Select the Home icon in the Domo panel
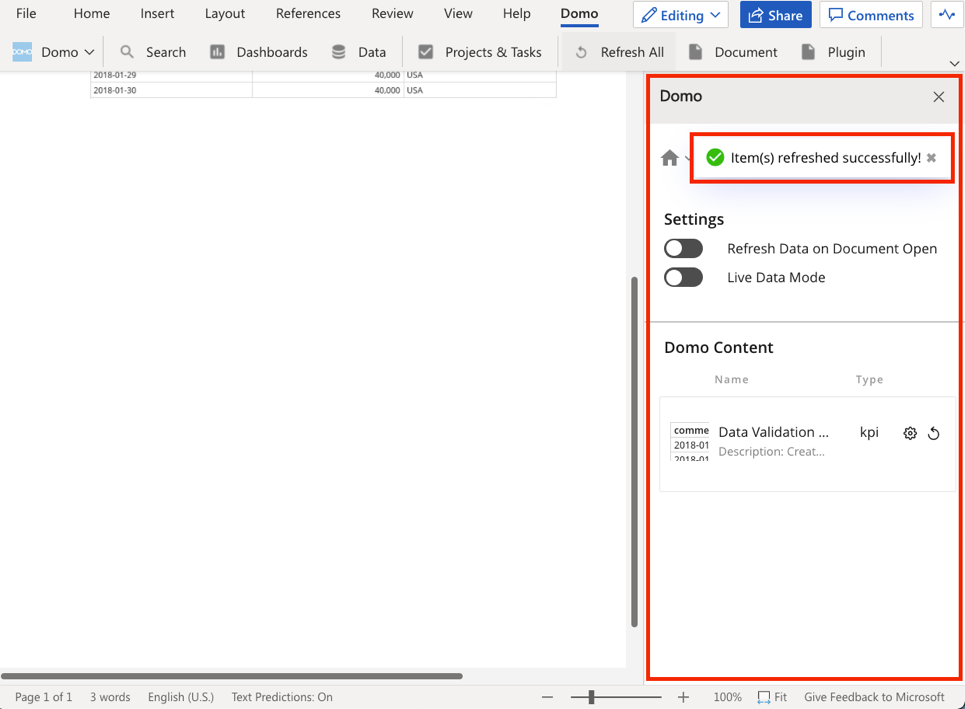965x709 pixels. [670, 157]
